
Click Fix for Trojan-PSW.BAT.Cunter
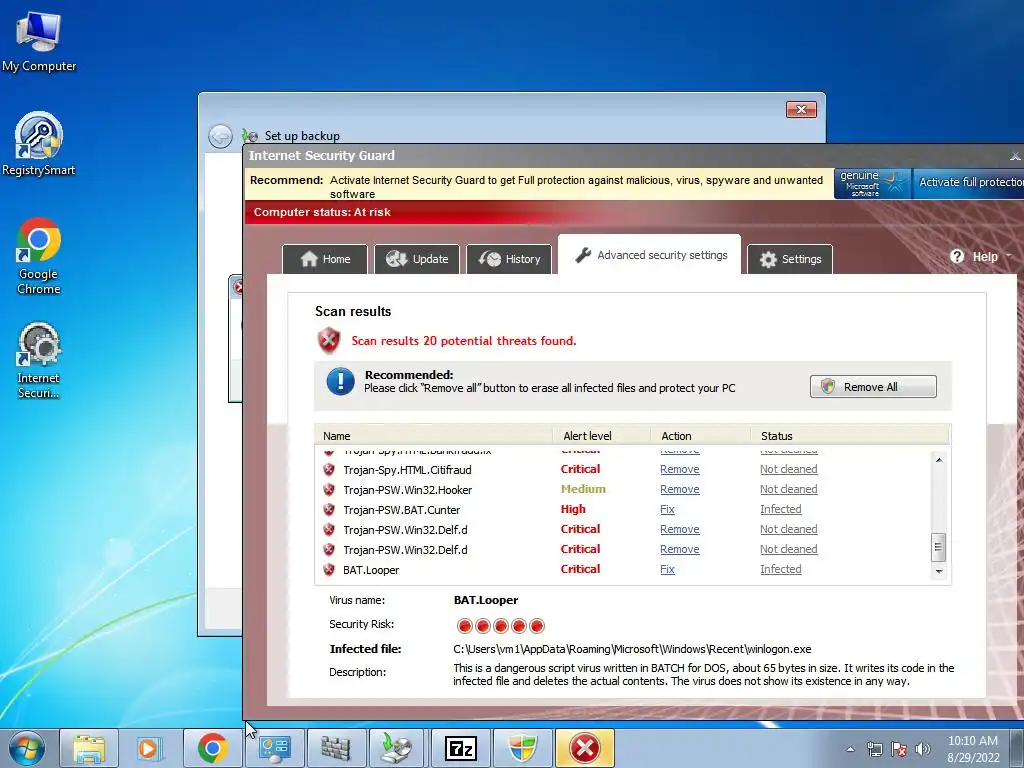point(667,509)
